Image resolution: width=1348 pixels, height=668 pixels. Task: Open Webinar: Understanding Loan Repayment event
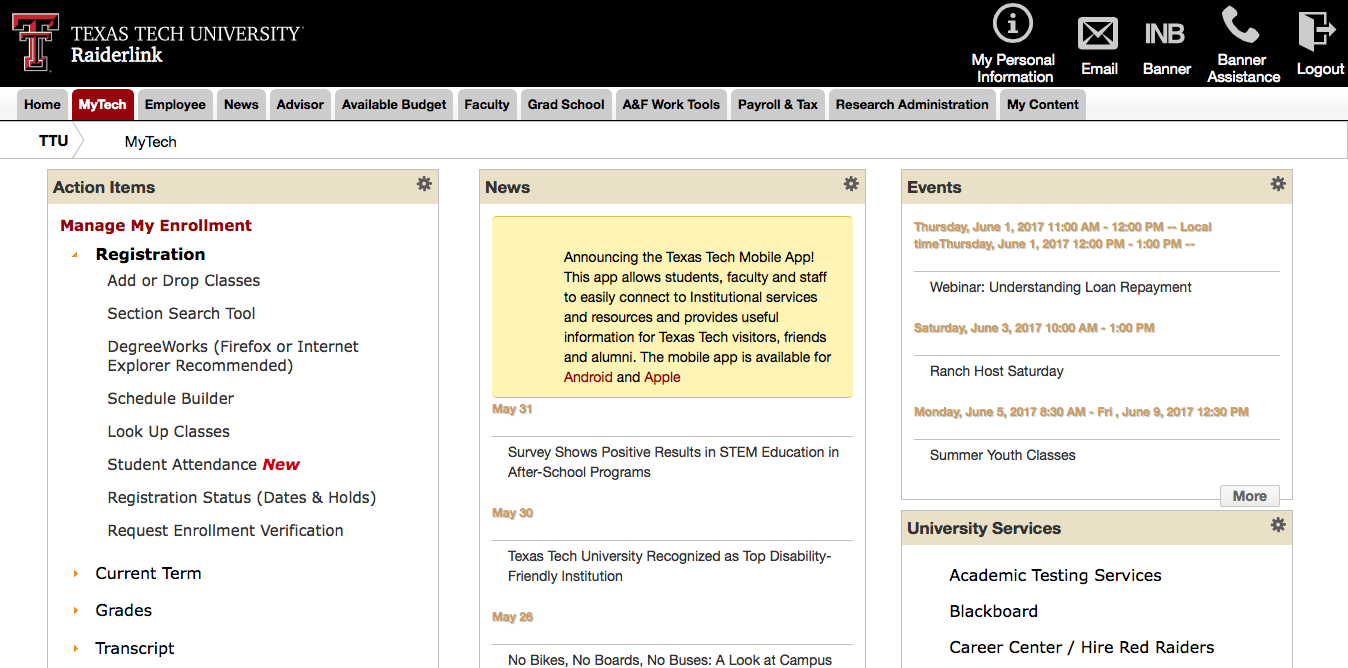coord(1061,287)
